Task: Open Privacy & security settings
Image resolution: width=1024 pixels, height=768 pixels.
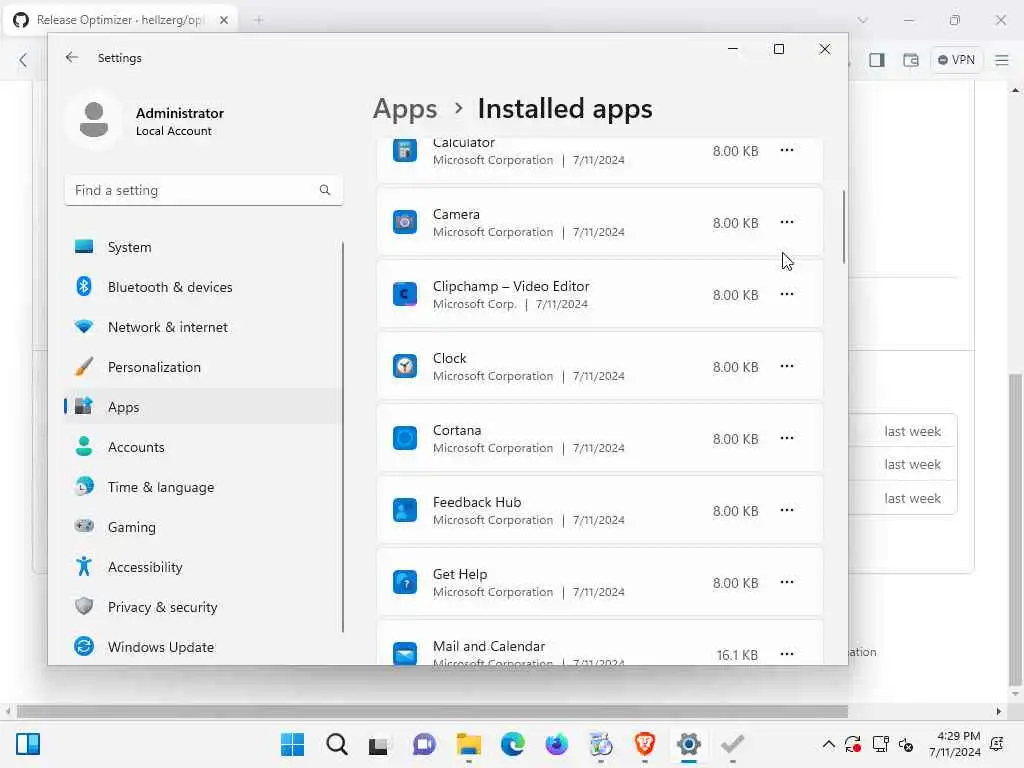Action: coord(203,607)
